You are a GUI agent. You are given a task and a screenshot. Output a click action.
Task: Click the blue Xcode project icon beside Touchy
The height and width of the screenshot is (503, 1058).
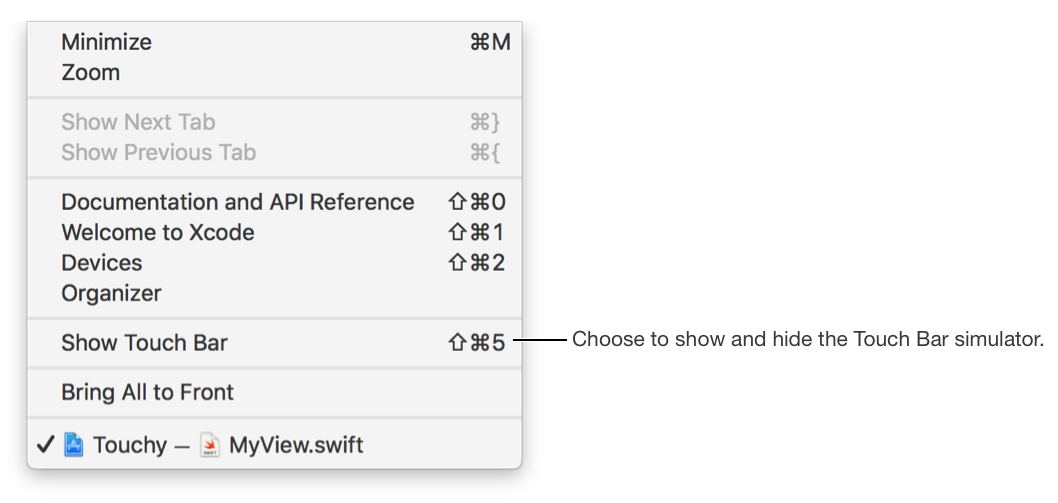click(74, 445)
